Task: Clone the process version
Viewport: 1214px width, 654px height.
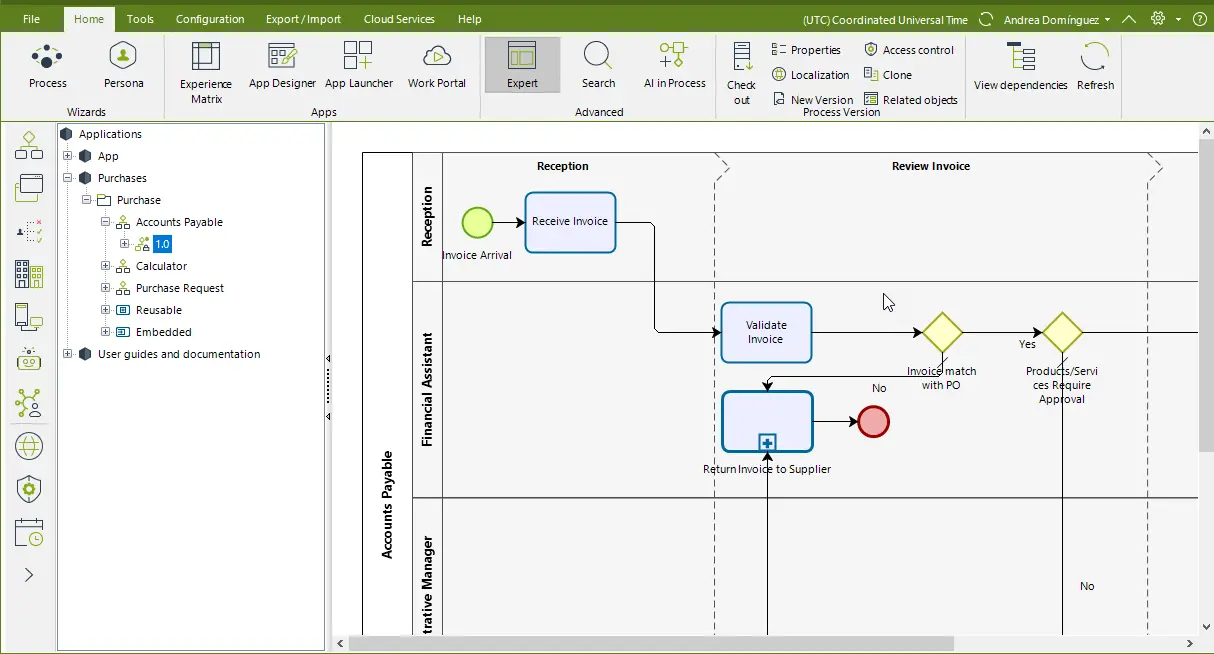Action: pyautogui.click(x=888, y=75)
